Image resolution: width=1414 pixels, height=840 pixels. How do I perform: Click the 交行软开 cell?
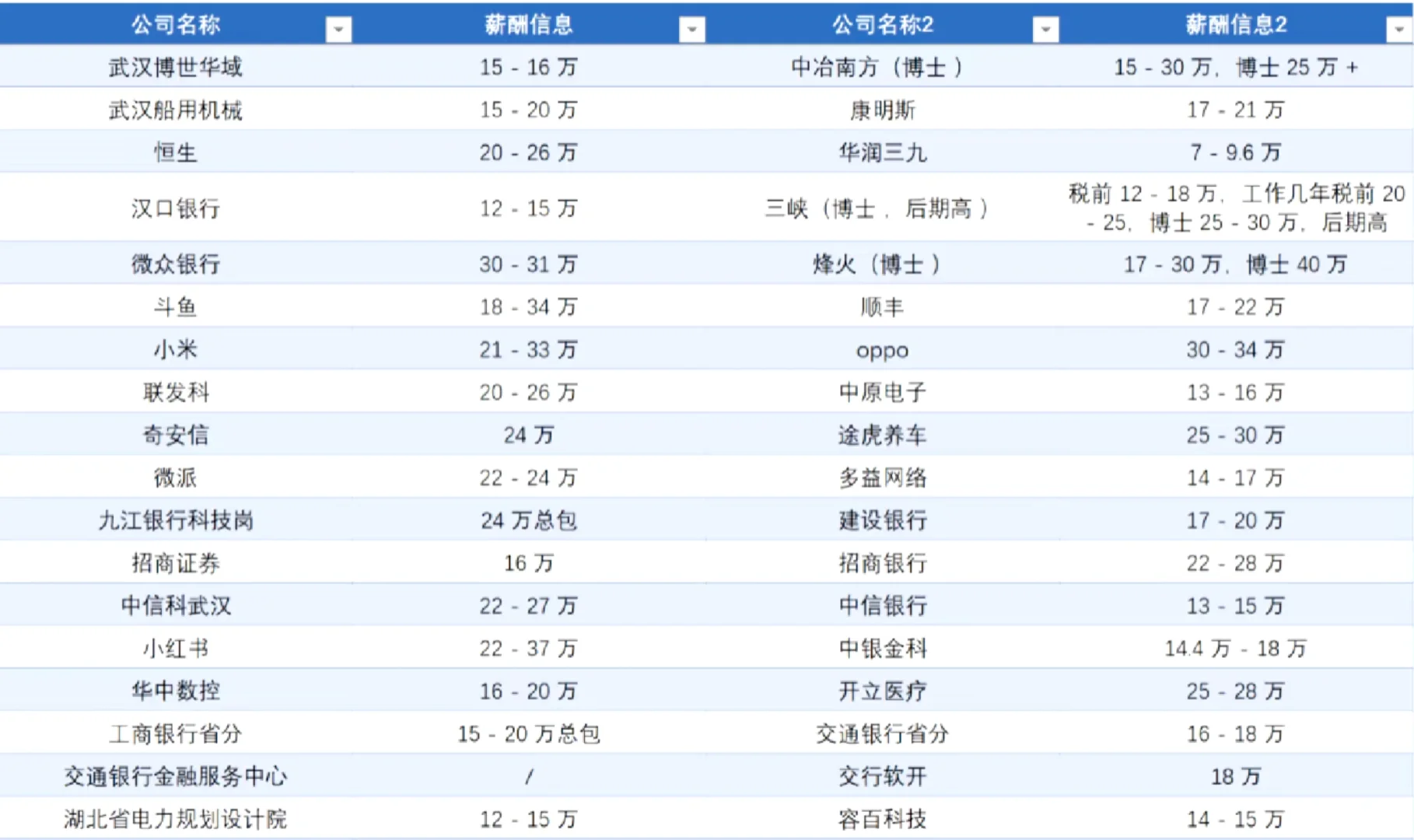(883, 776)
